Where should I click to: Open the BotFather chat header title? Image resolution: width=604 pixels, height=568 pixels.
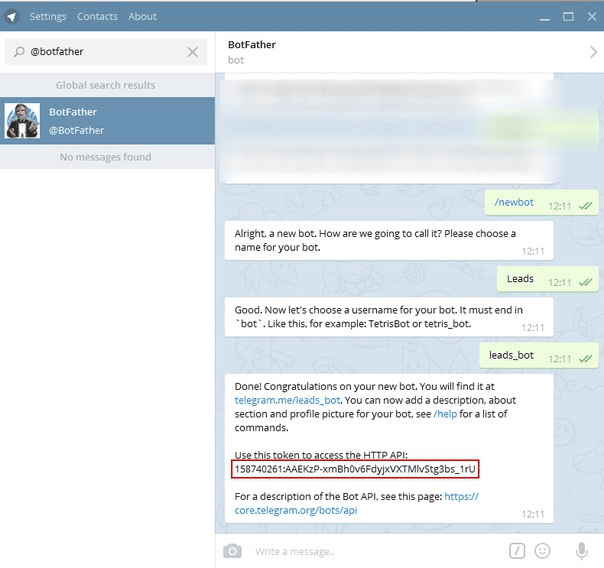252,45
